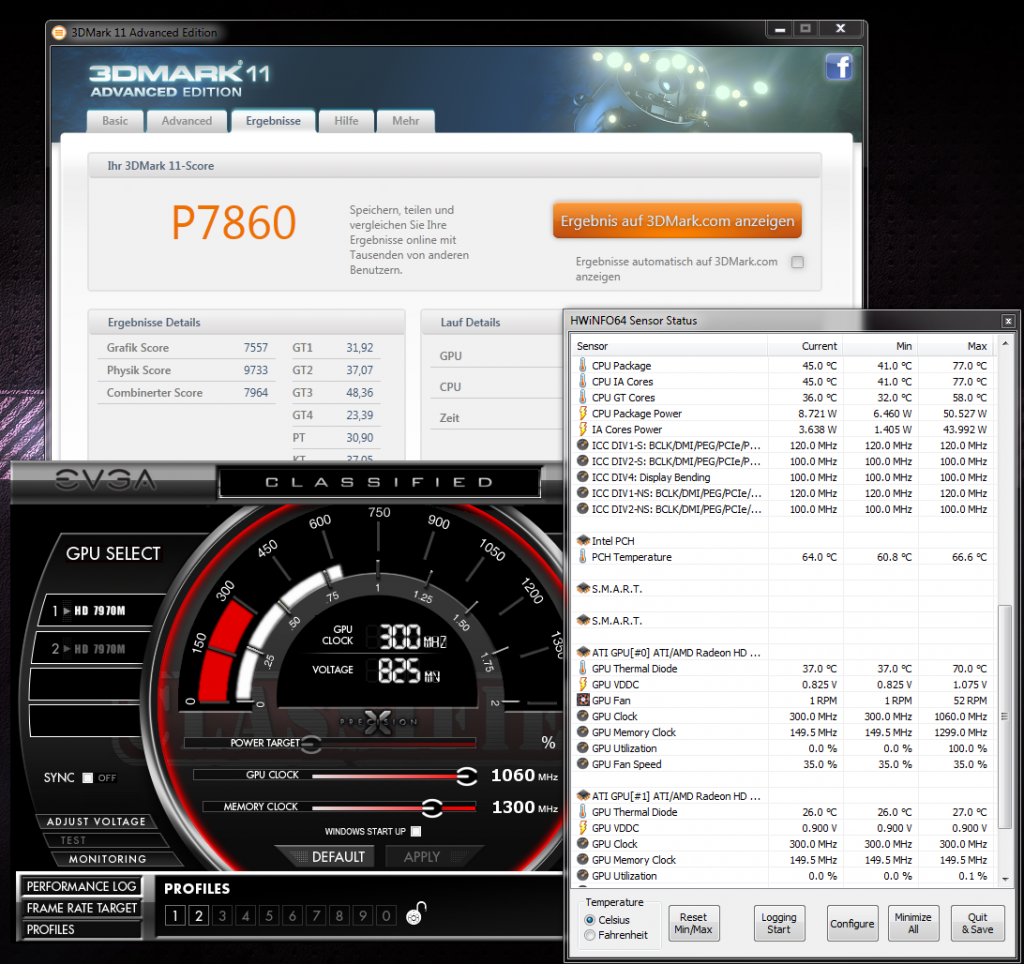
Task: Click the Combinerter Score value 7964
Action: pos(255,393)
